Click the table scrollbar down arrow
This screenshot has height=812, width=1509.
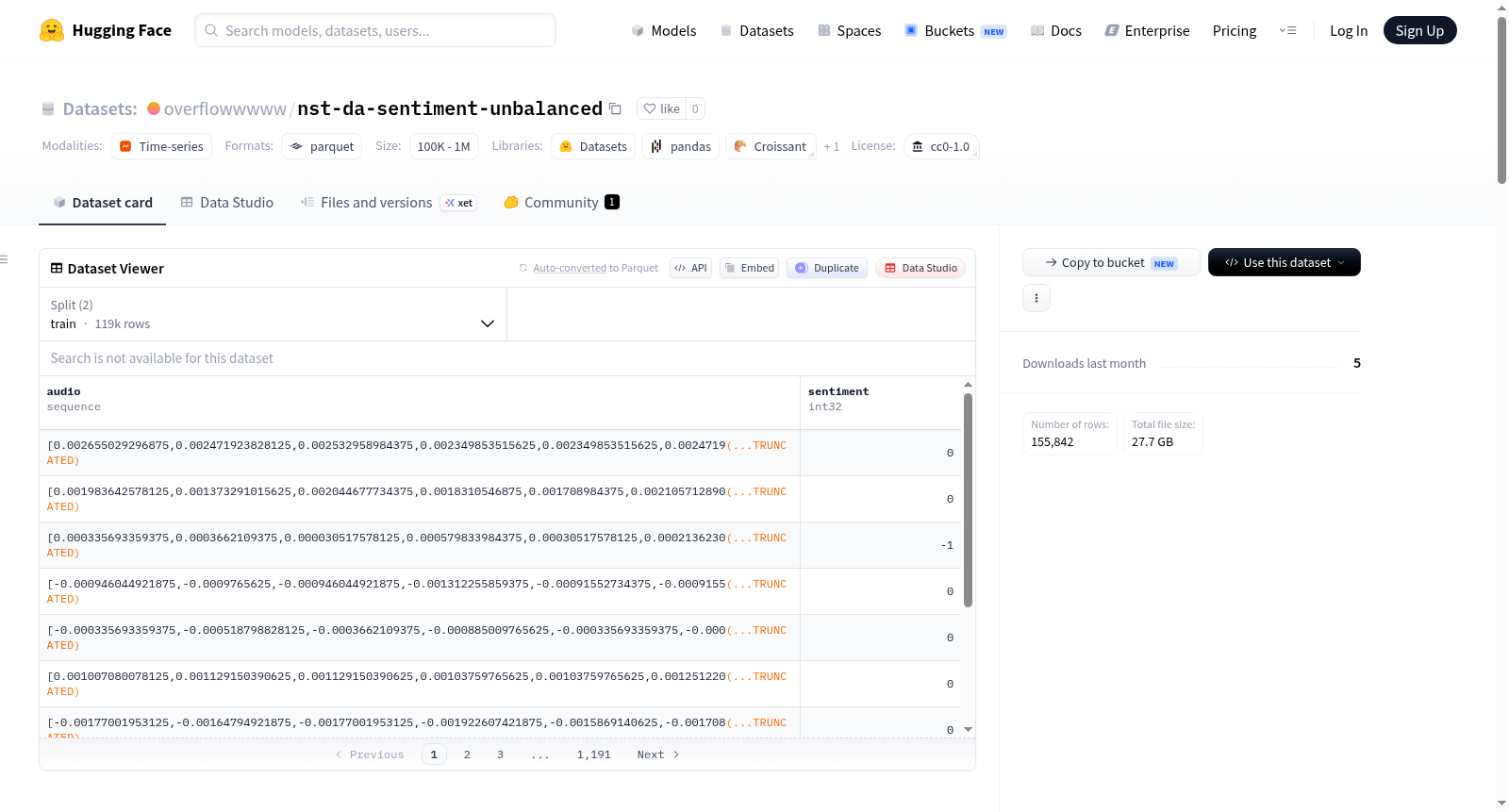(968, 729)
